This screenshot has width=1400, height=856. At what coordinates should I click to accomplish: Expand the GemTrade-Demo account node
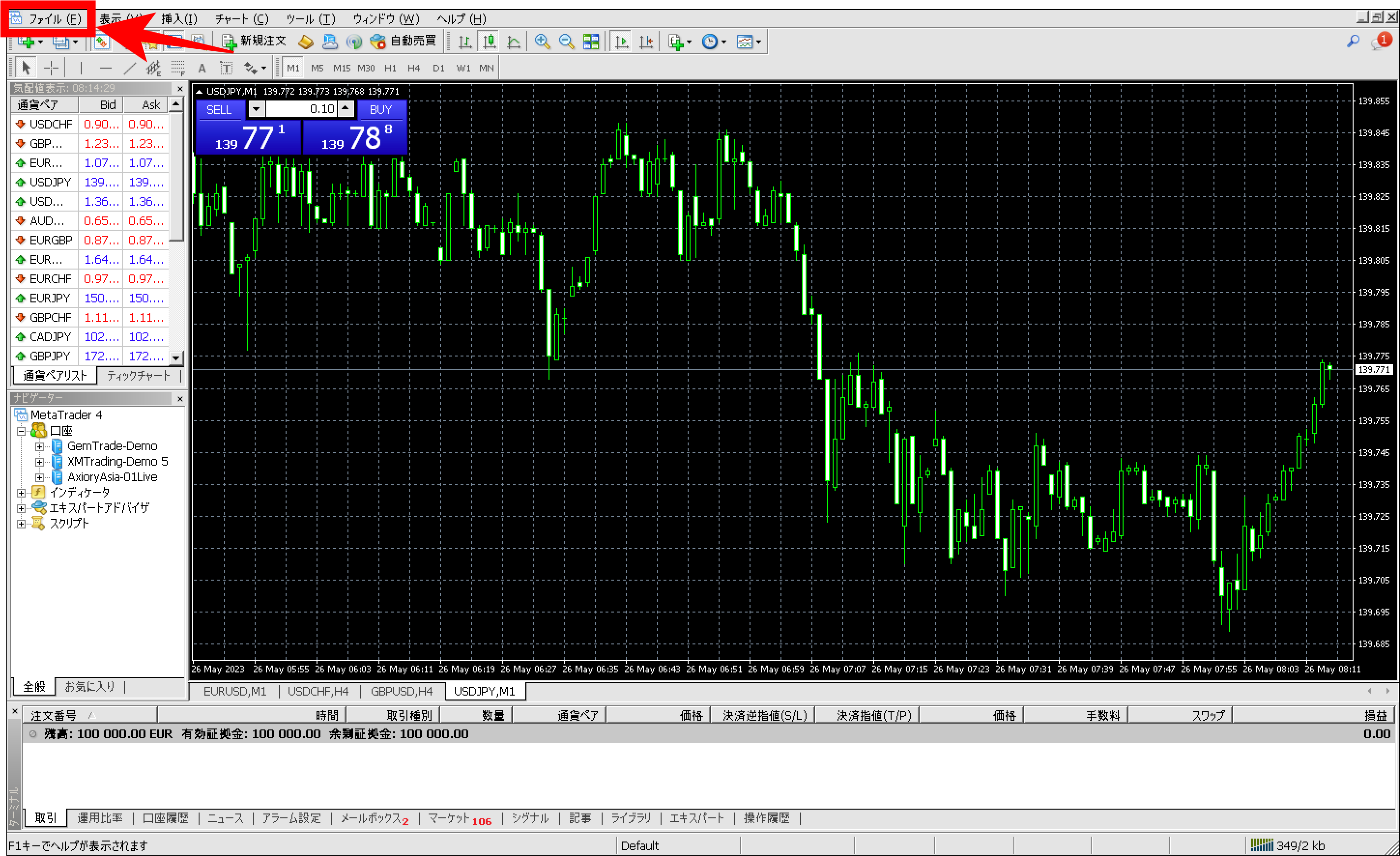pos(39,446)
